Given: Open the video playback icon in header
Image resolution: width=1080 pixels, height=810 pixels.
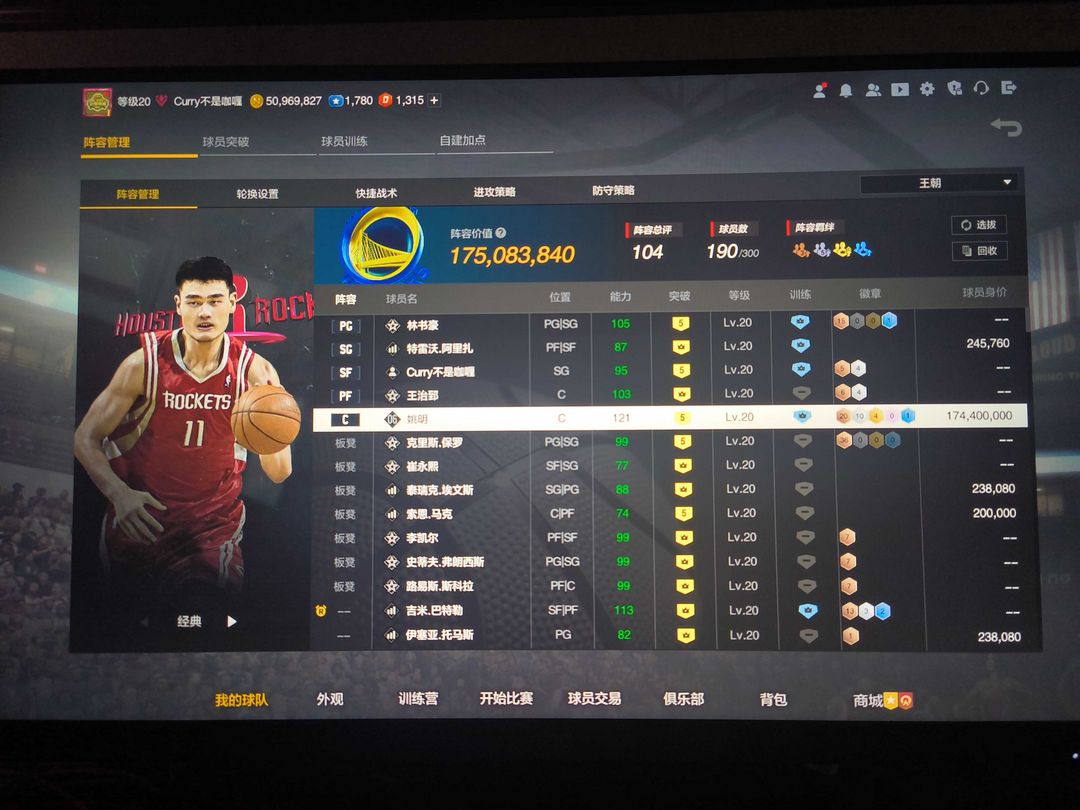Looking at the screenshot, I should (900, 90).
